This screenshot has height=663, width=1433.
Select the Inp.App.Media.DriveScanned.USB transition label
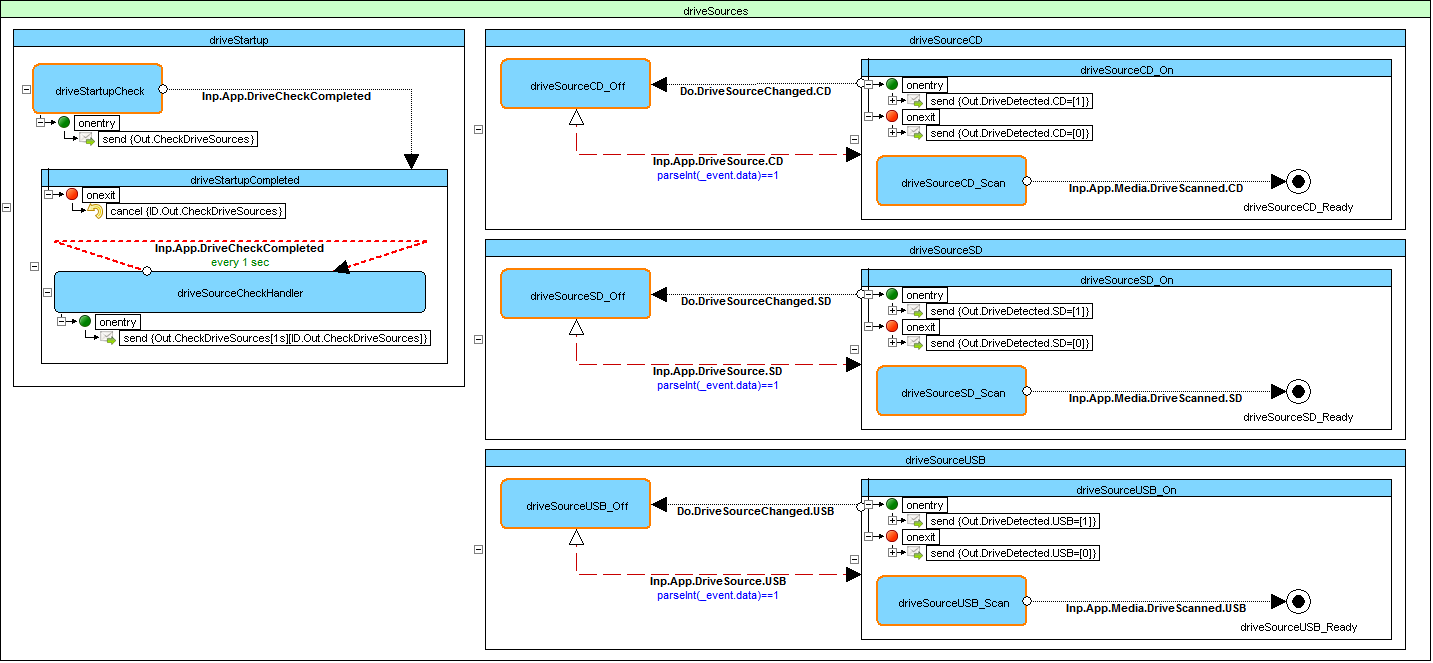[1155, 608]
